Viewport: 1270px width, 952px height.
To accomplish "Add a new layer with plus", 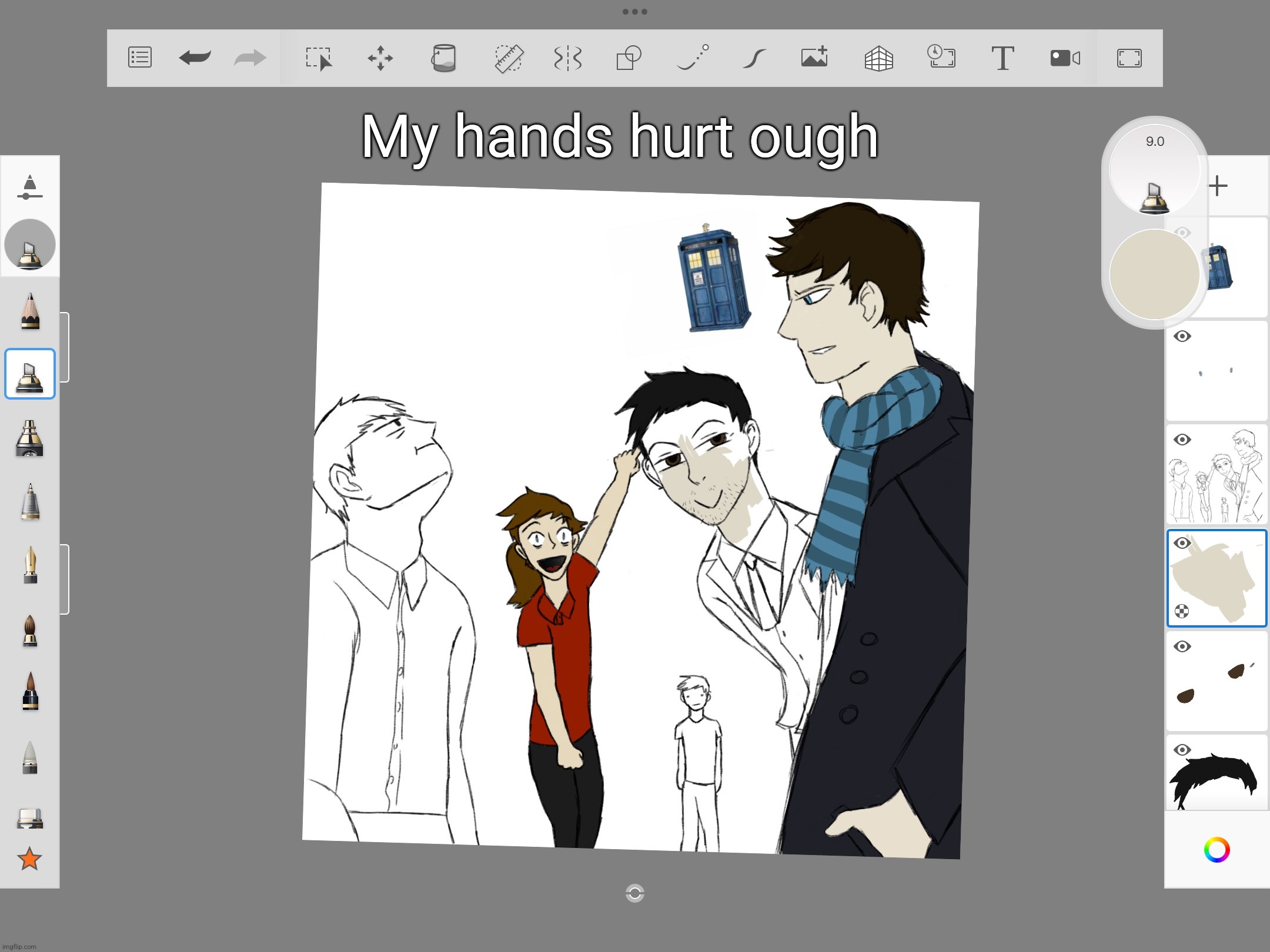I will (x=1218, y=186).
